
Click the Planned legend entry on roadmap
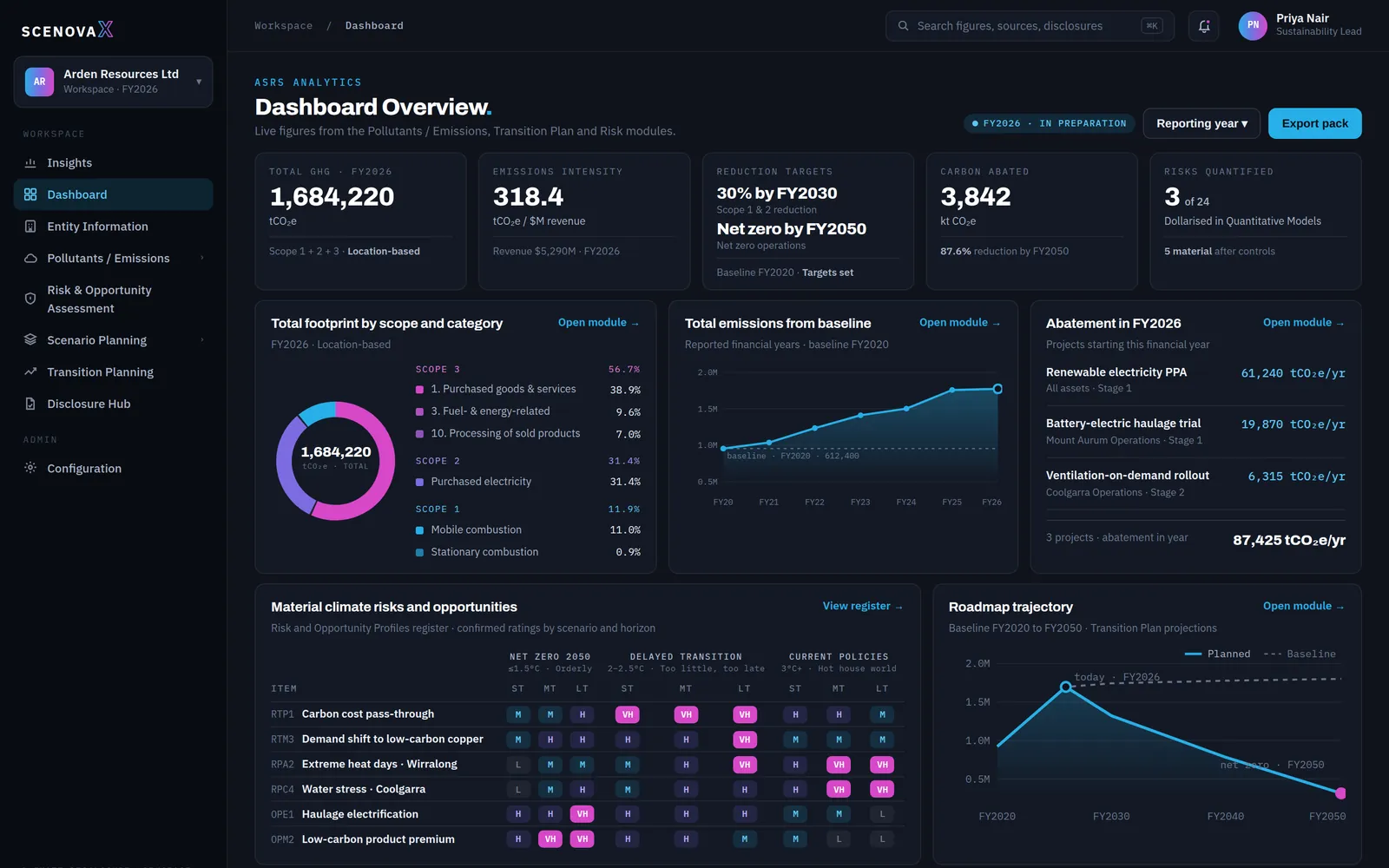[1218, 654]
